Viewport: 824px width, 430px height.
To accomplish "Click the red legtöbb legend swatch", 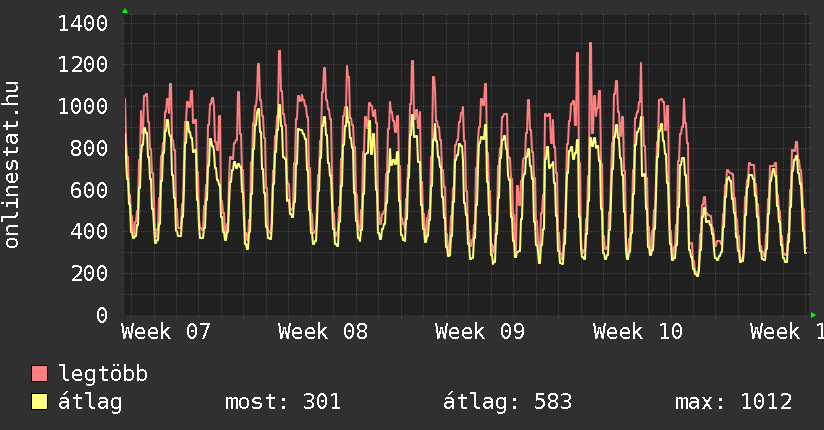I will coord(40,374).
